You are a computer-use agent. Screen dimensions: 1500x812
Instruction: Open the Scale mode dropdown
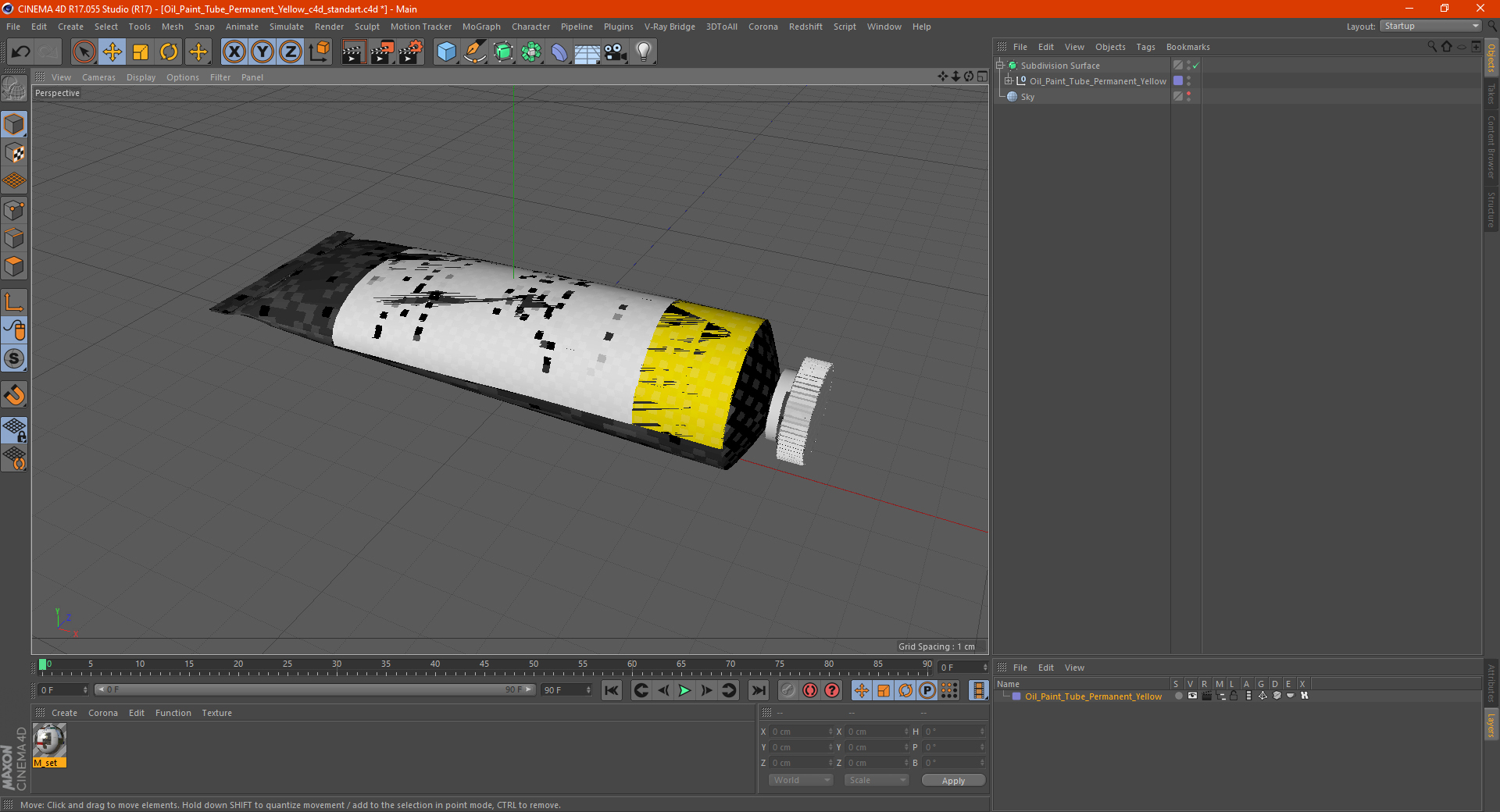[x=876, y=780]
